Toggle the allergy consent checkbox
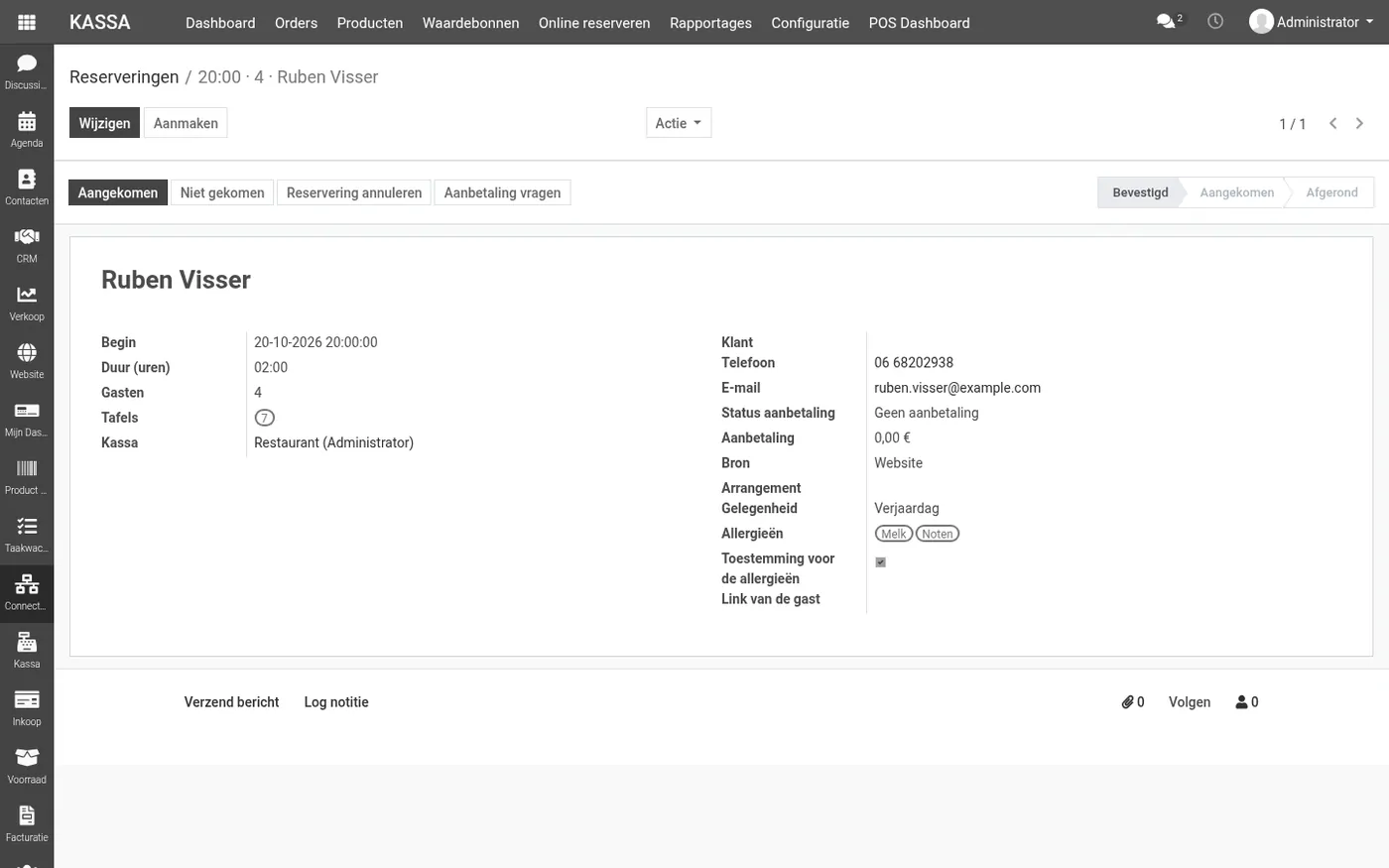This screenshot has width=1389, height=868. [880, 562]
